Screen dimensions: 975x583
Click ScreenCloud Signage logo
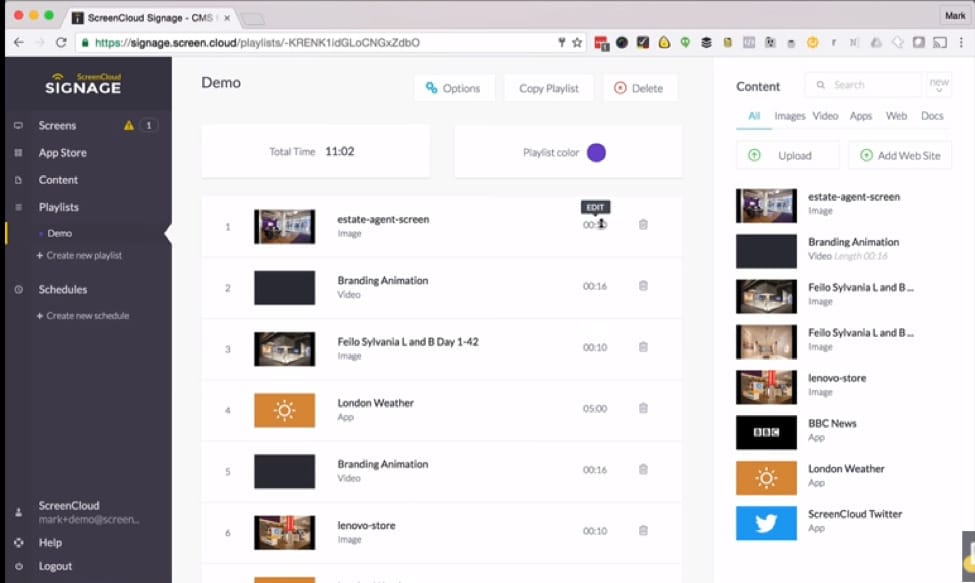click(x=83, y=84)
